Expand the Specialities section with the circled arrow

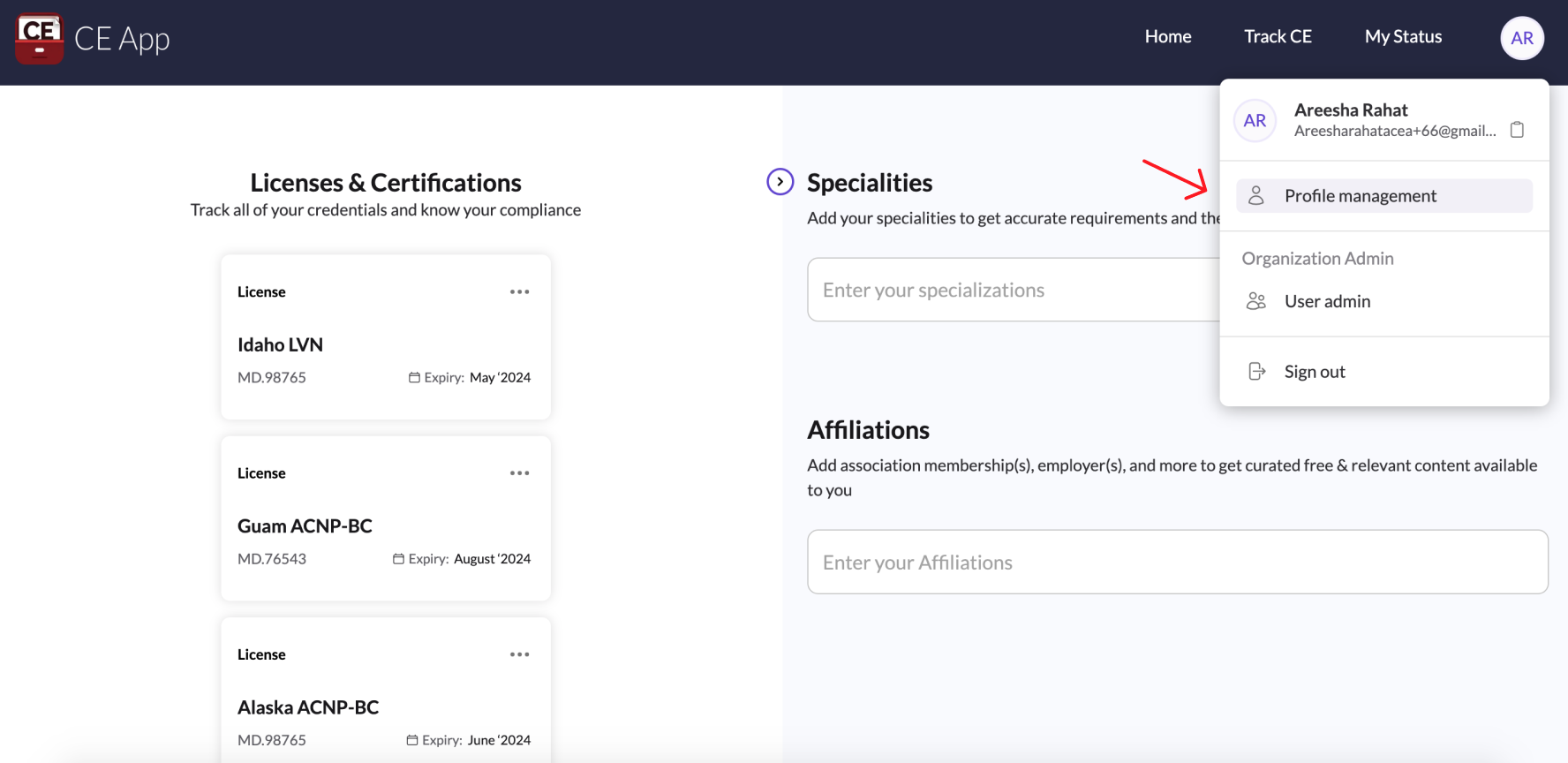tap(780, 181)
